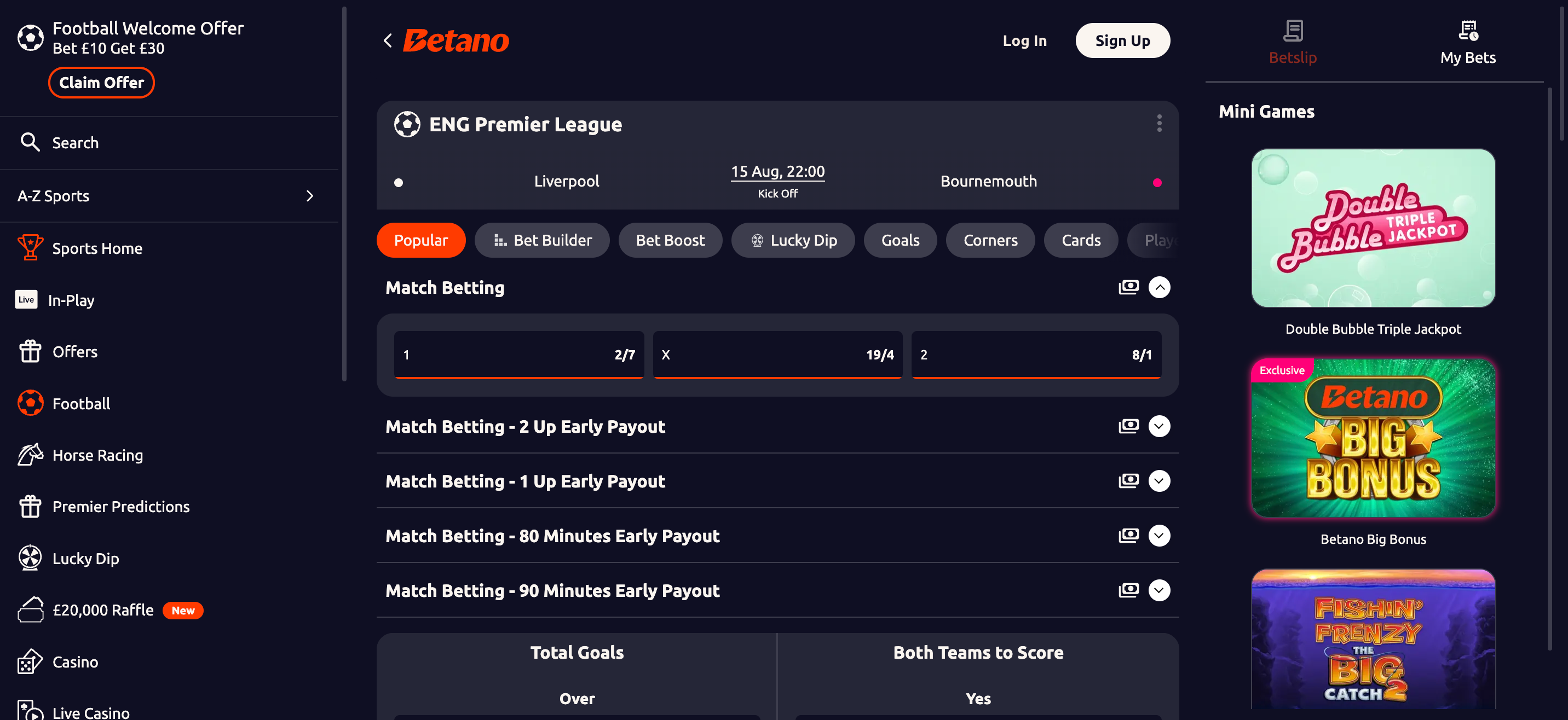This screenshot has width=1568, height=720.
Task: Select Liverpool win odds 2/7
Action: point(518,355)
